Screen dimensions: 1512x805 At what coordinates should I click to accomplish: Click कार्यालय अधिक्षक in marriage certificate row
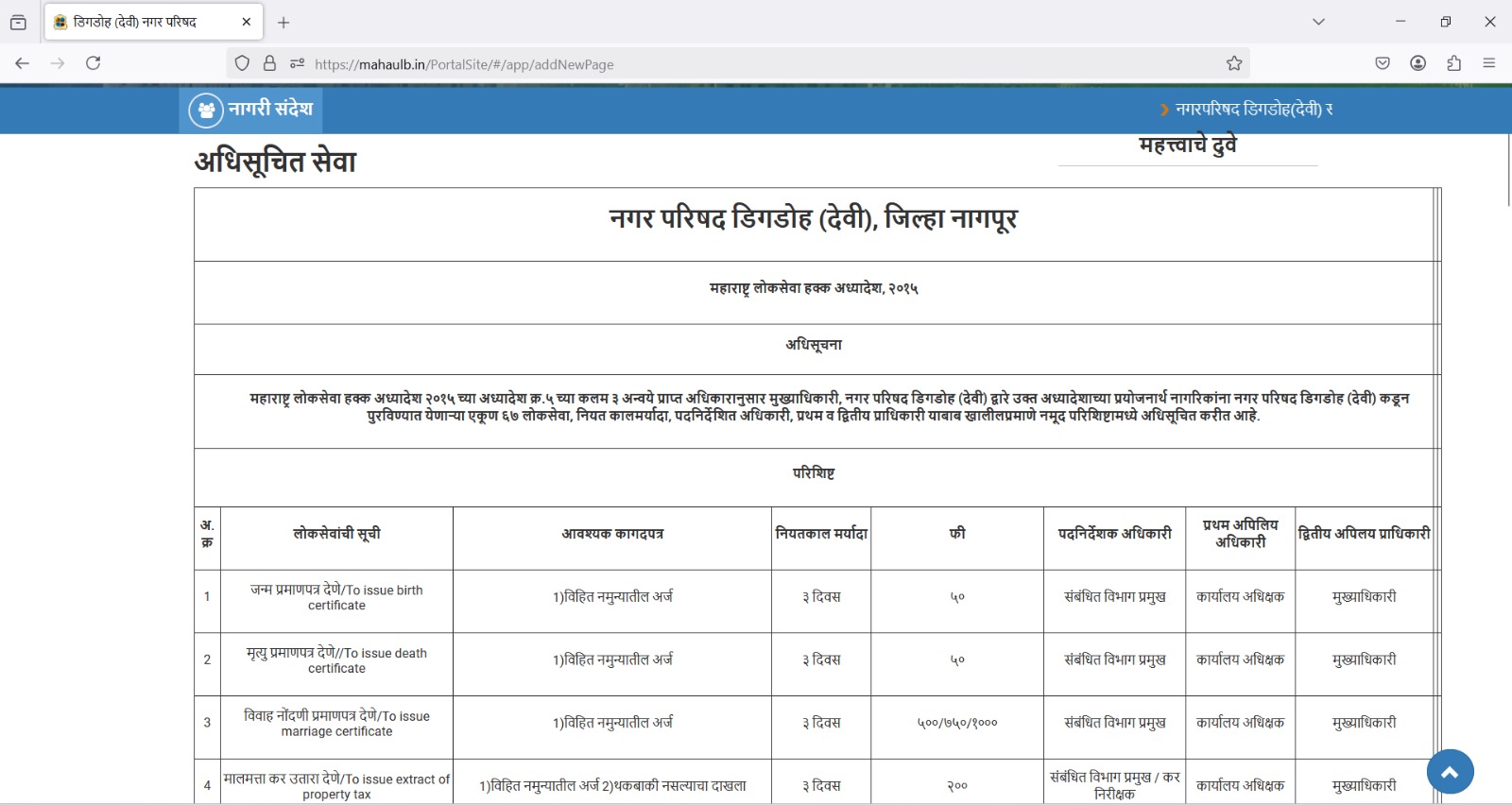1240,723
